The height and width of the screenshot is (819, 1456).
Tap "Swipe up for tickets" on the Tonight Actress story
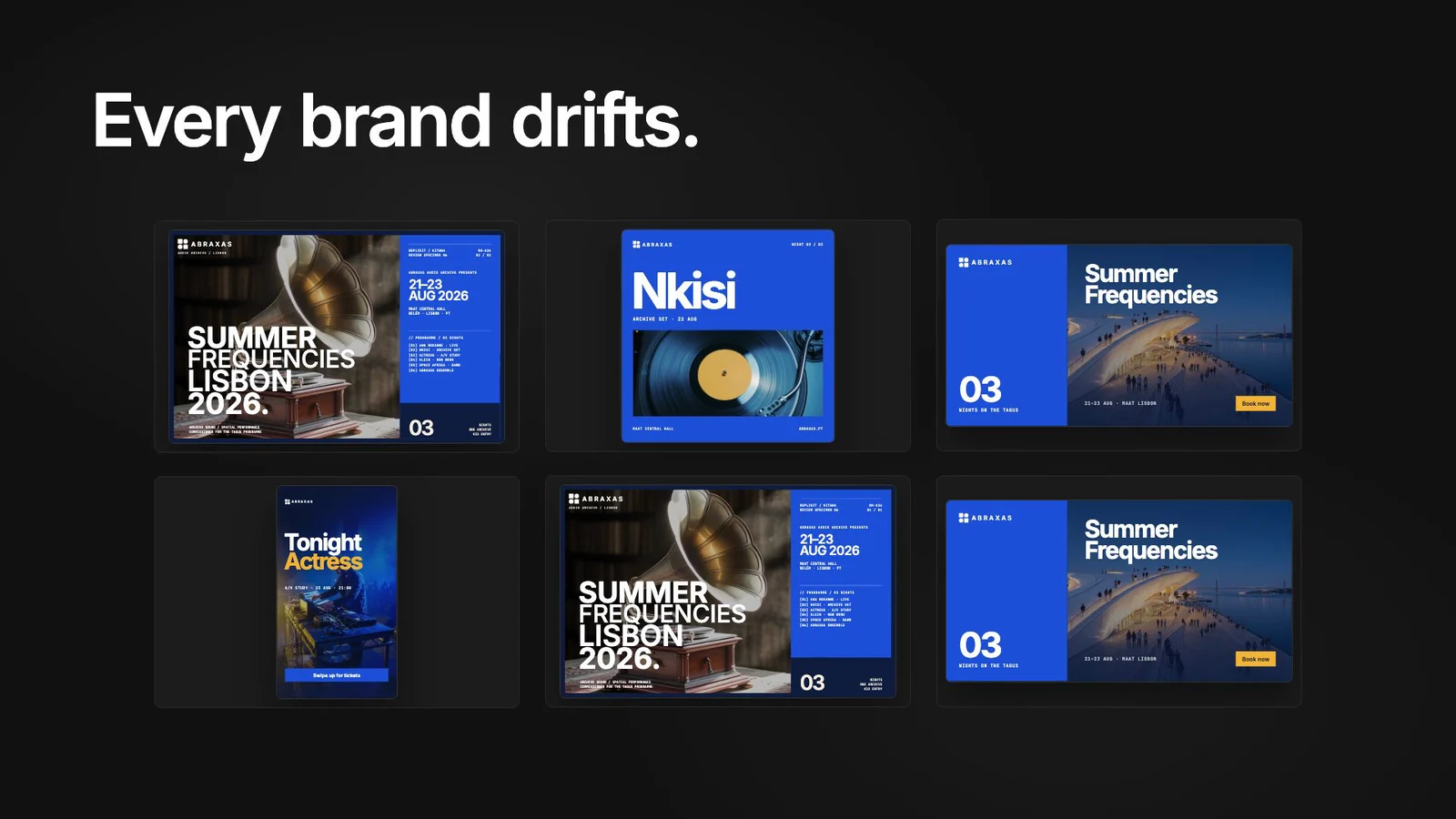click(x=337, y=675)
